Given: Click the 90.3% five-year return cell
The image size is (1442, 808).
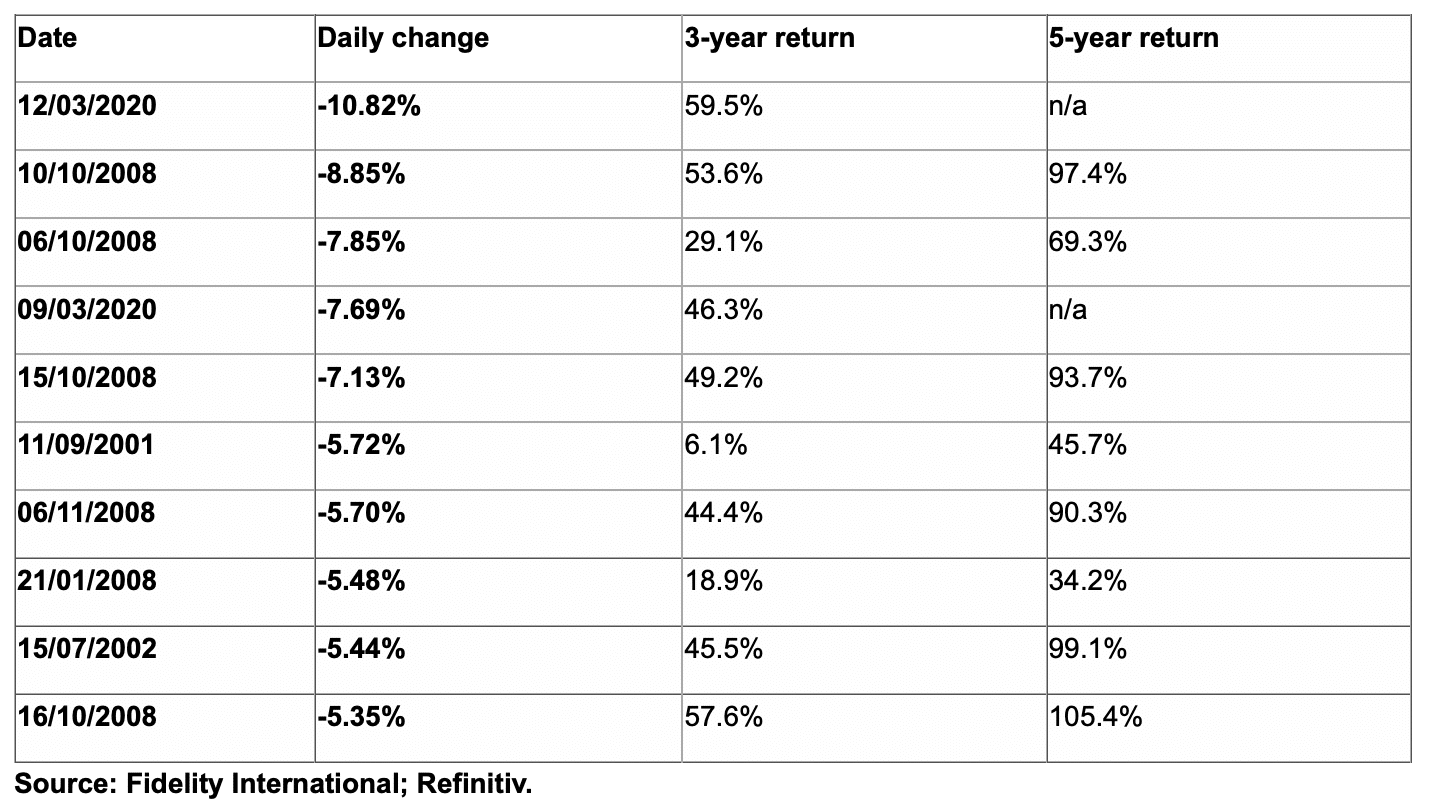Looking at the screenshot, I should (x=1229, y=523).
